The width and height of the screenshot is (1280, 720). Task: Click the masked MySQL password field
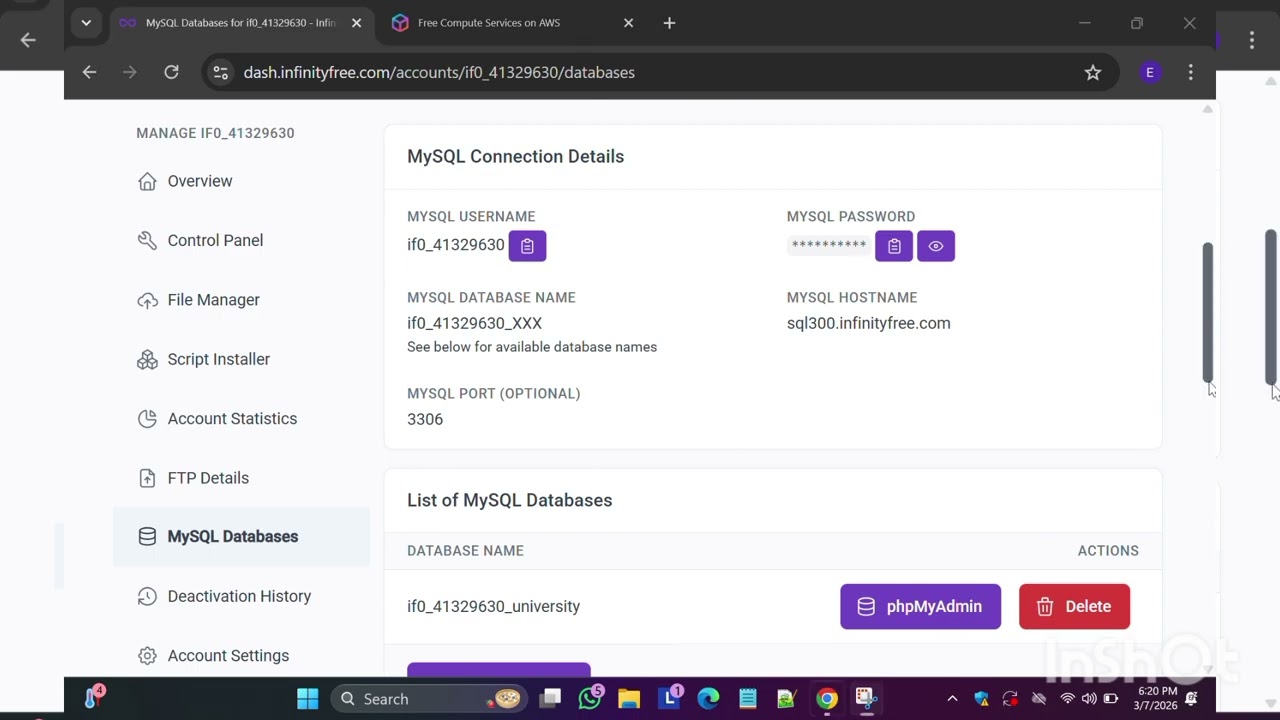[828, 245]
